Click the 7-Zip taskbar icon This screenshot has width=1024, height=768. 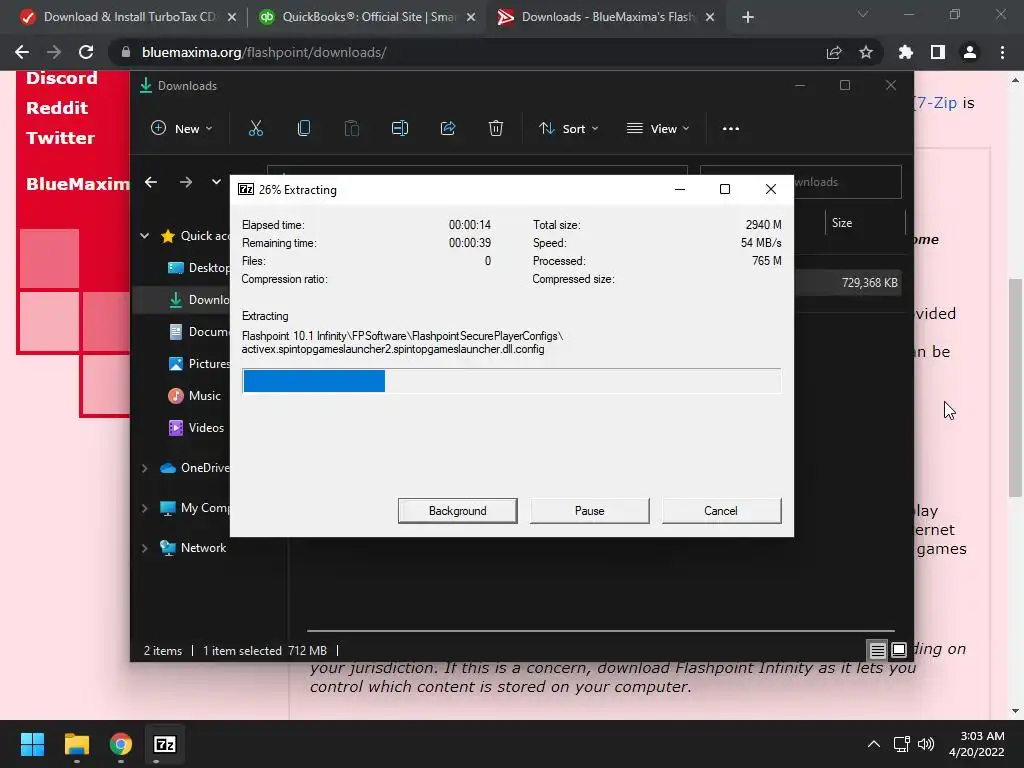click(165, 744)
